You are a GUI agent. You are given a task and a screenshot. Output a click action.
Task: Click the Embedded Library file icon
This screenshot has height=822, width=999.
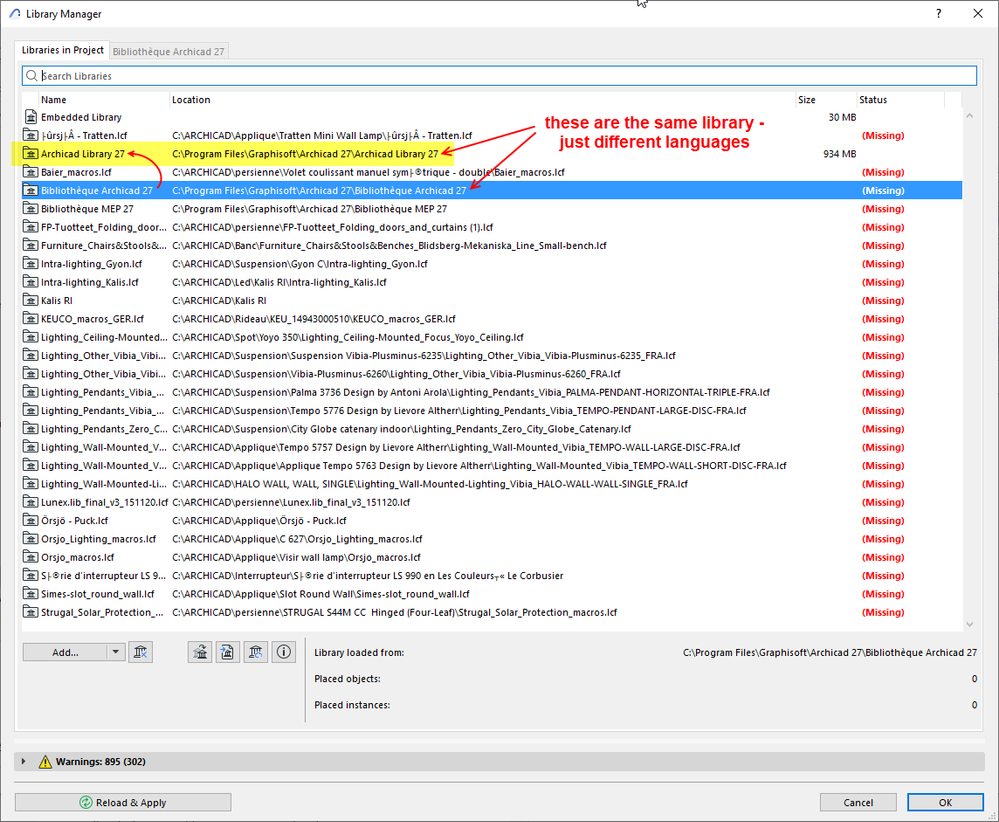tap(31, 117)
